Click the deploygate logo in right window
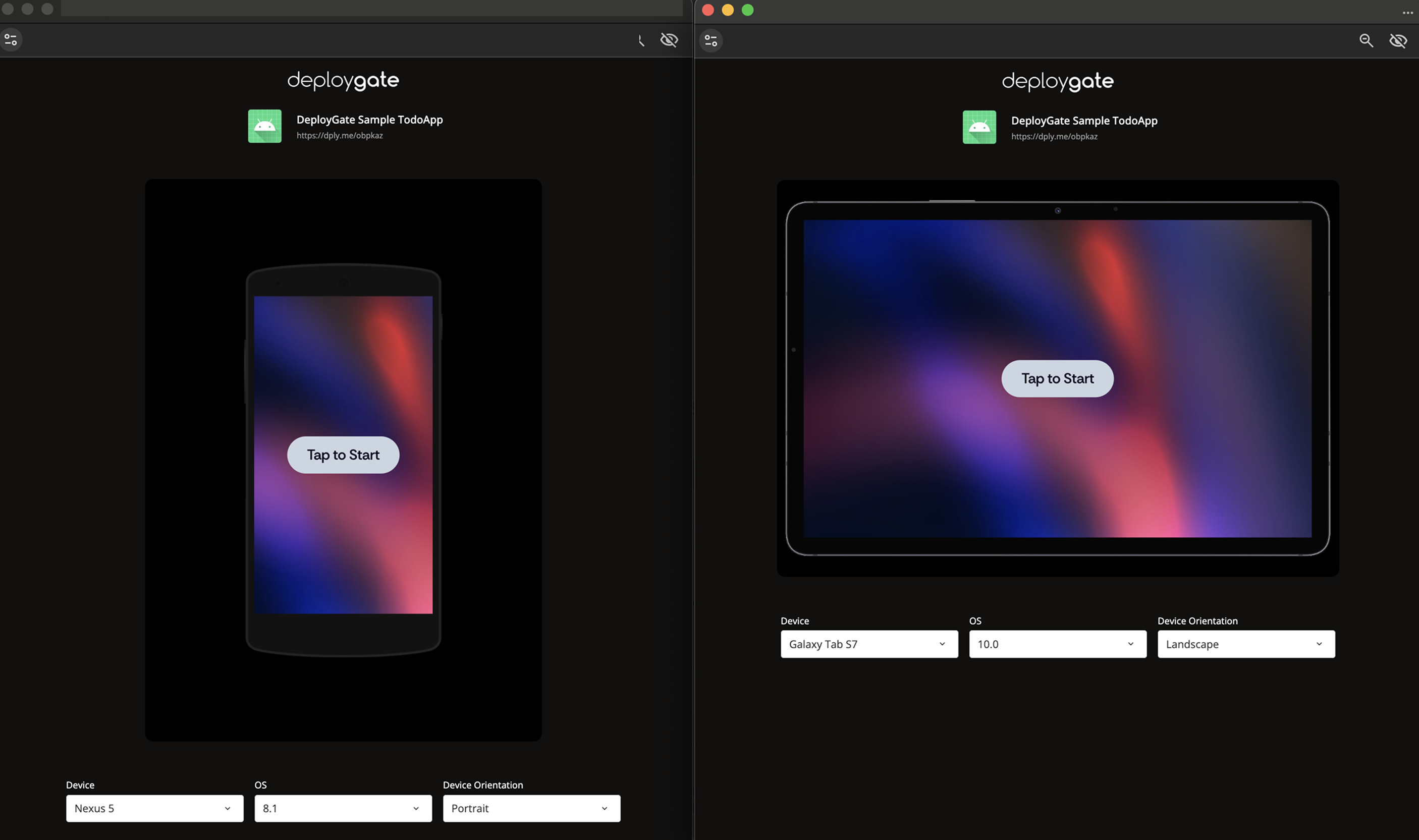The image size is (1419, 840). 1058,82
